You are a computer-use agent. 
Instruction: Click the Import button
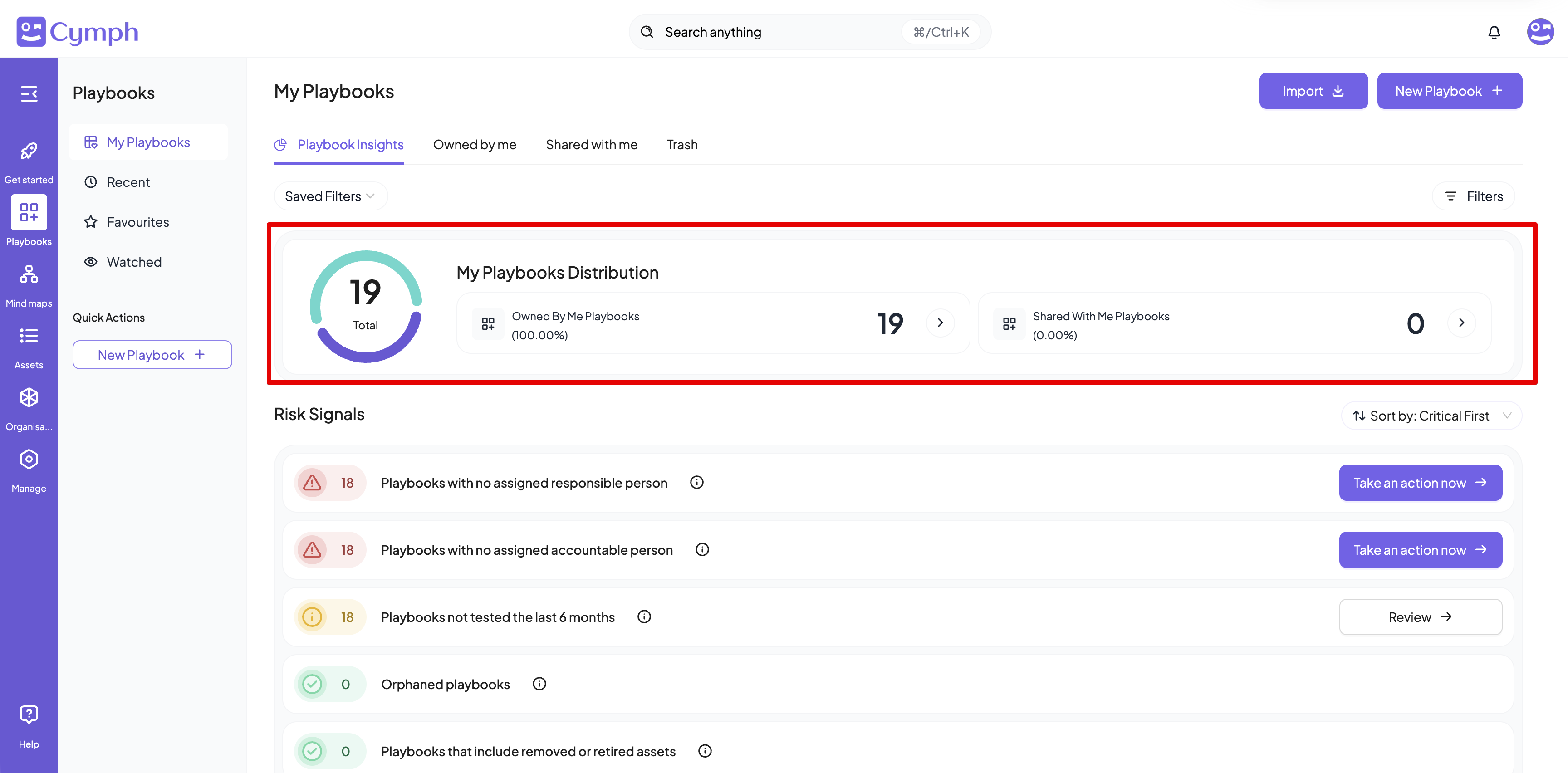[x=1313, y=91]
